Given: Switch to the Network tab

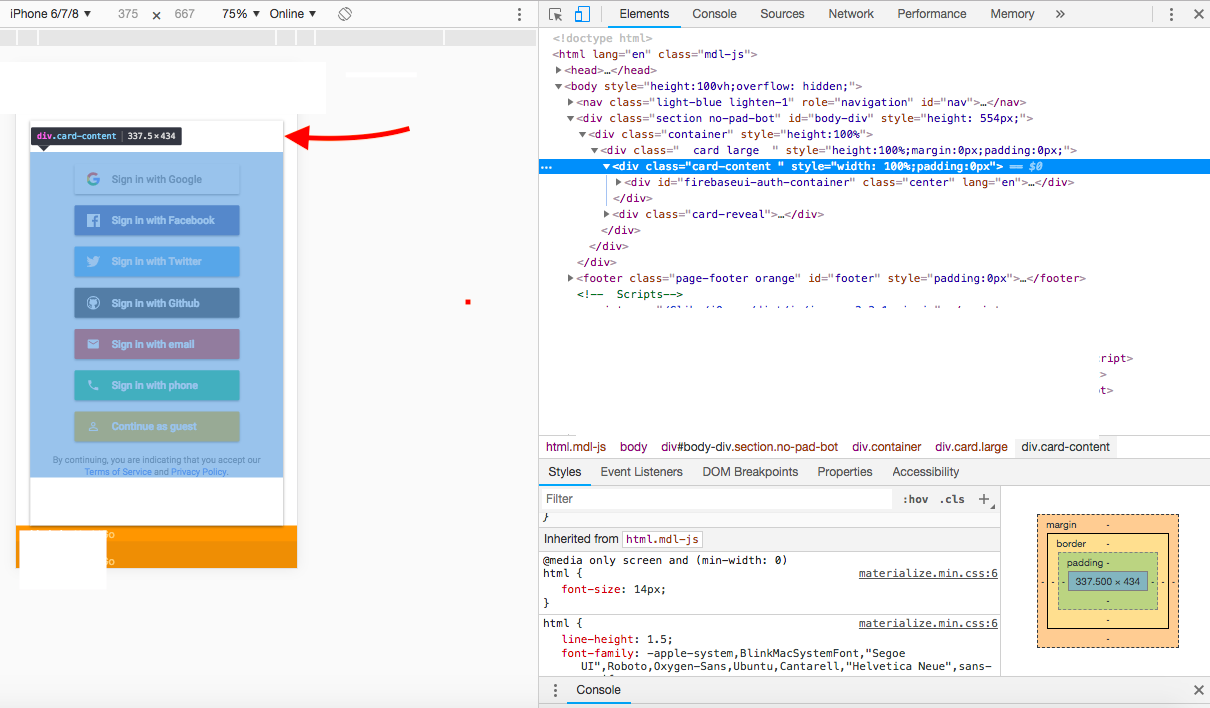Looking at the screenshot, I should pyautogui.click(x=850, y=14).
